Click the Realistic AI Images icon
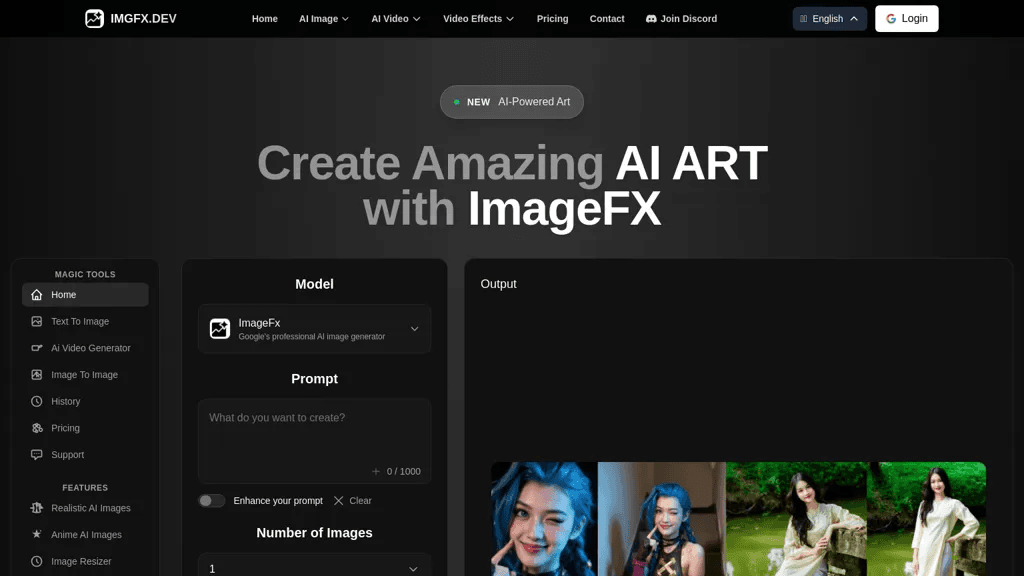The width and height of the screenshot is (1024, 576). (37, 508)
